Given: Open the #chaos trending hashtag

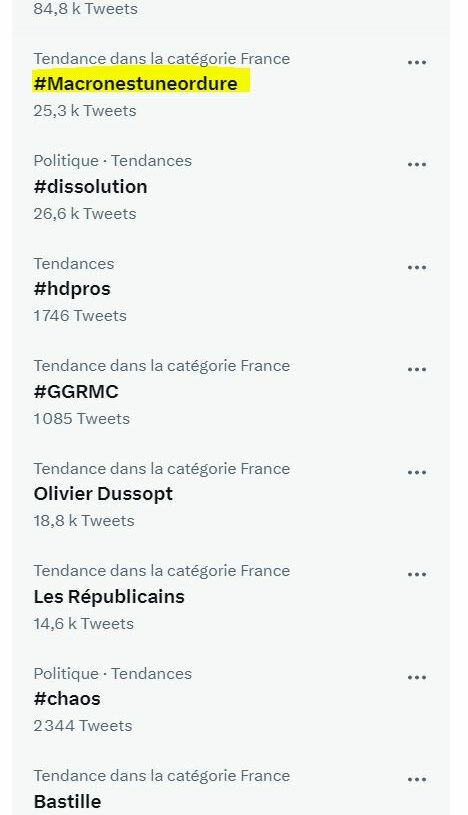Looking at the screenshot, I should 67,699.
